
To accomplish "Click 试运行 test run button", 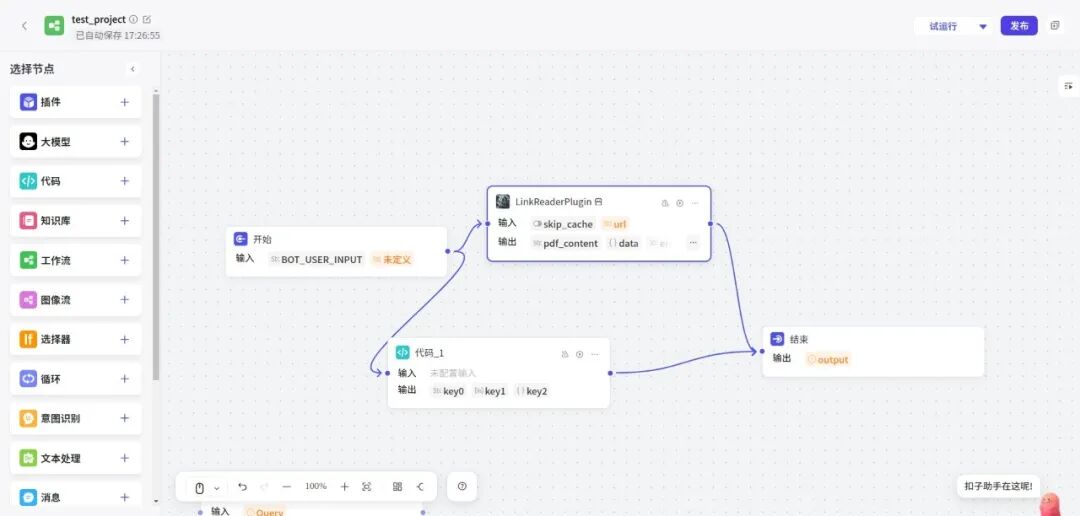I will tap(943, 26).
